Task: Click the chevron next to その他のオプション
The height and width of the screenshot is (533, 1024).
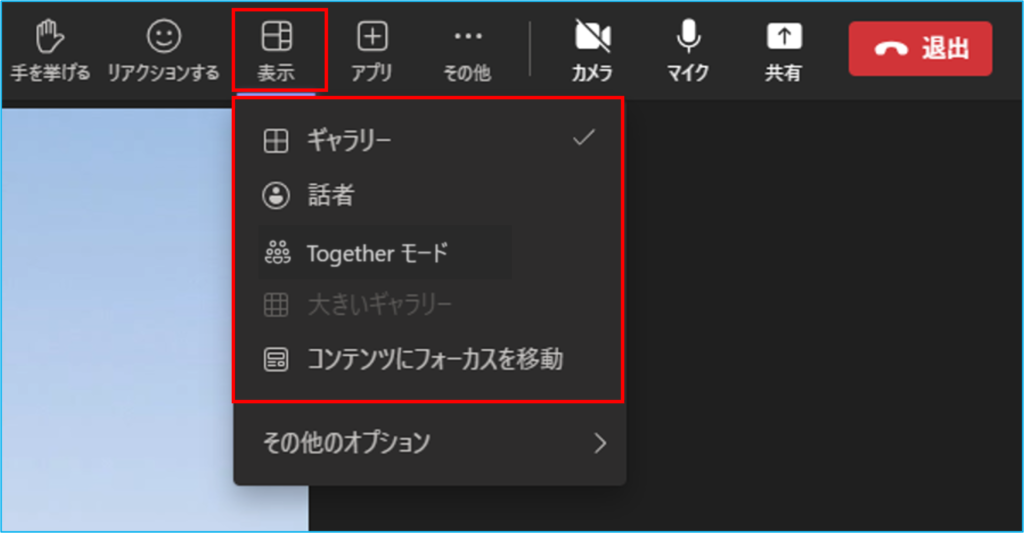Action: tap(600, 443)
